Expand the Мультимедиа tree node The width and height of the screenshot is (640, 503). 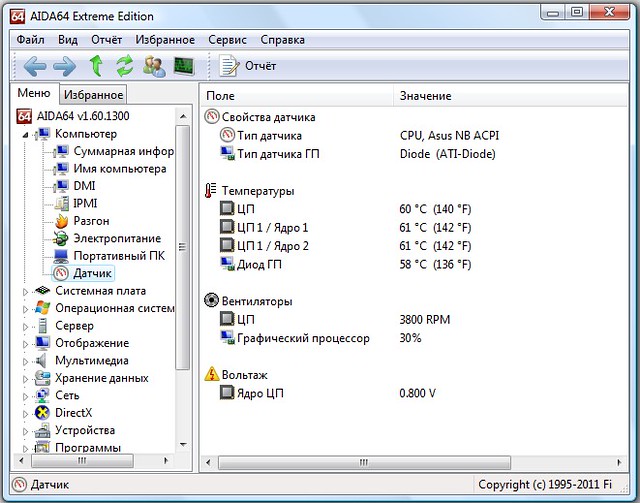point(27,361)
